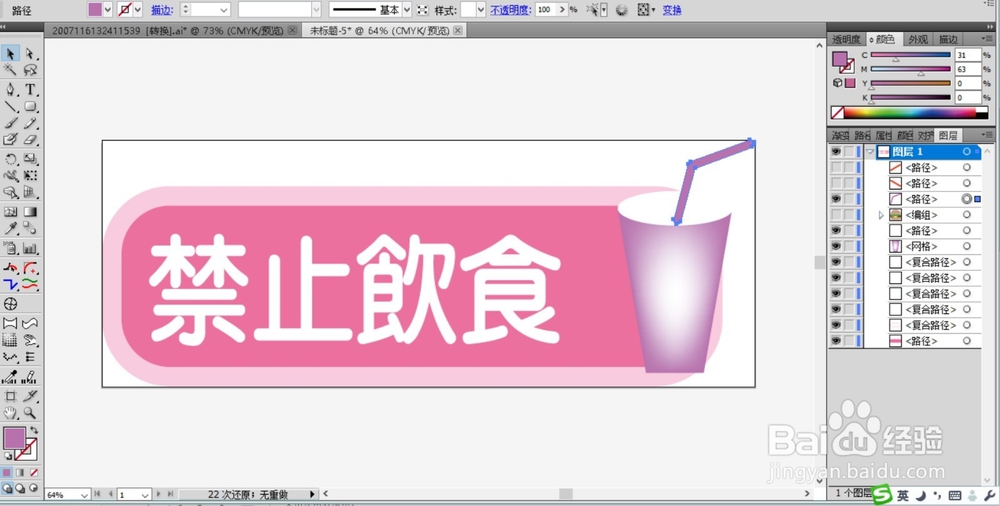Select the Hand tool
The height and width of the screenshot is (506, 1000).
(10, 413)
